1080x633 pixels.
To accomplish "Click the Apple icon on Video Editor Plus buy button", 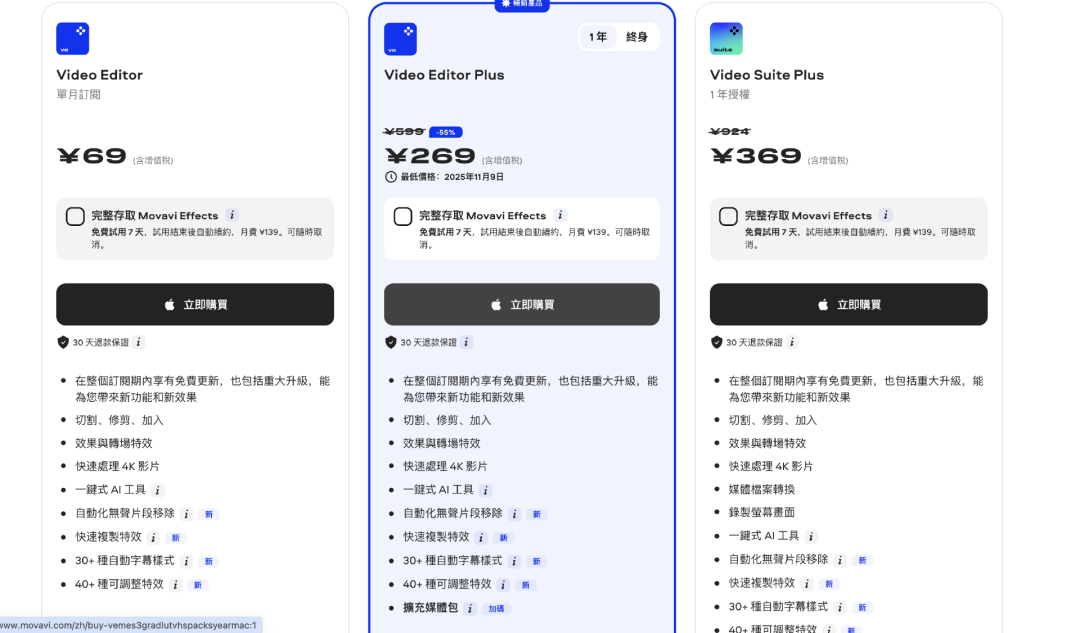I will tap(497, 304).
